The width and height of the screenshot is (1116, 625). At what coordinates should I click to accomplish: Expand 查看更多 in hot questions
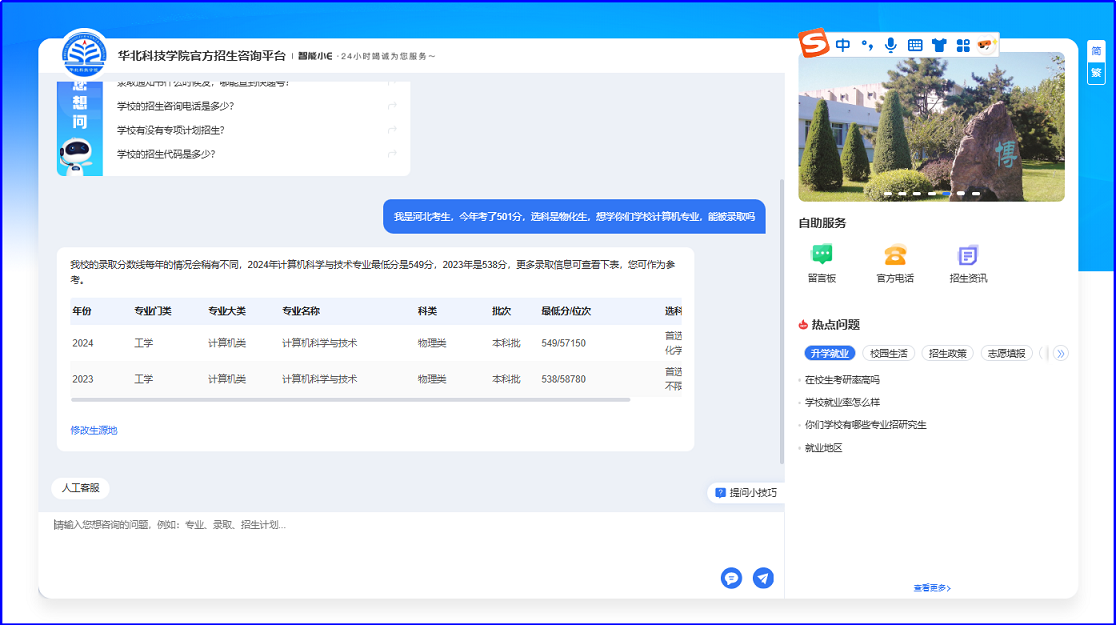pyautogui.click(x=931, y=588)
